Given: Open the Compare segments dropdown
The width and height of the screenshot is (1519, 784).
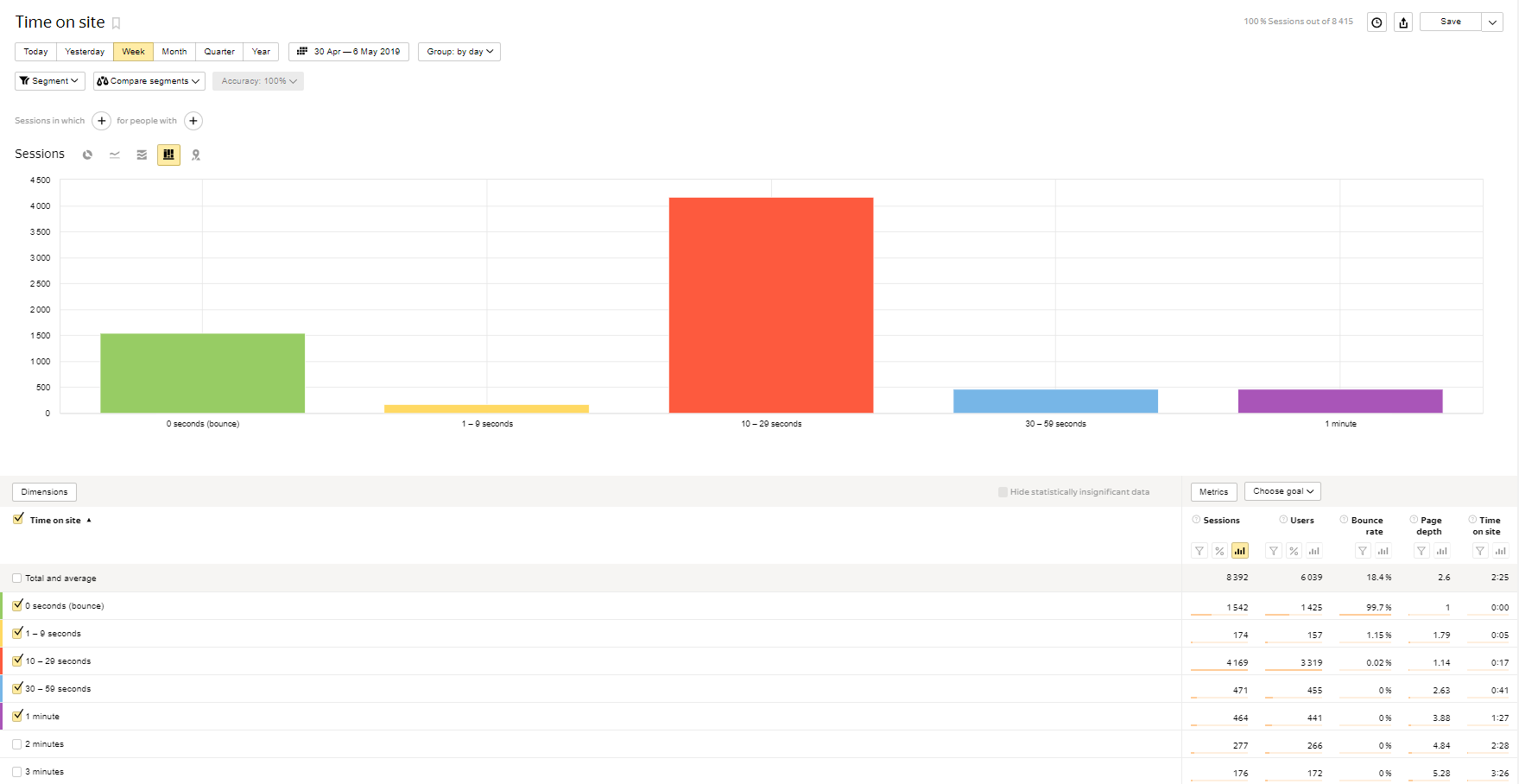Looking at the screenshot, I should coord(149,81).
